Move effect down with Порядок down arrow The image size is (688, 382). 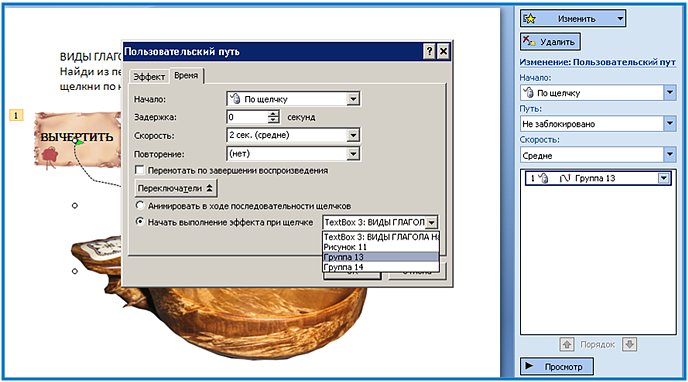[629, 344]
